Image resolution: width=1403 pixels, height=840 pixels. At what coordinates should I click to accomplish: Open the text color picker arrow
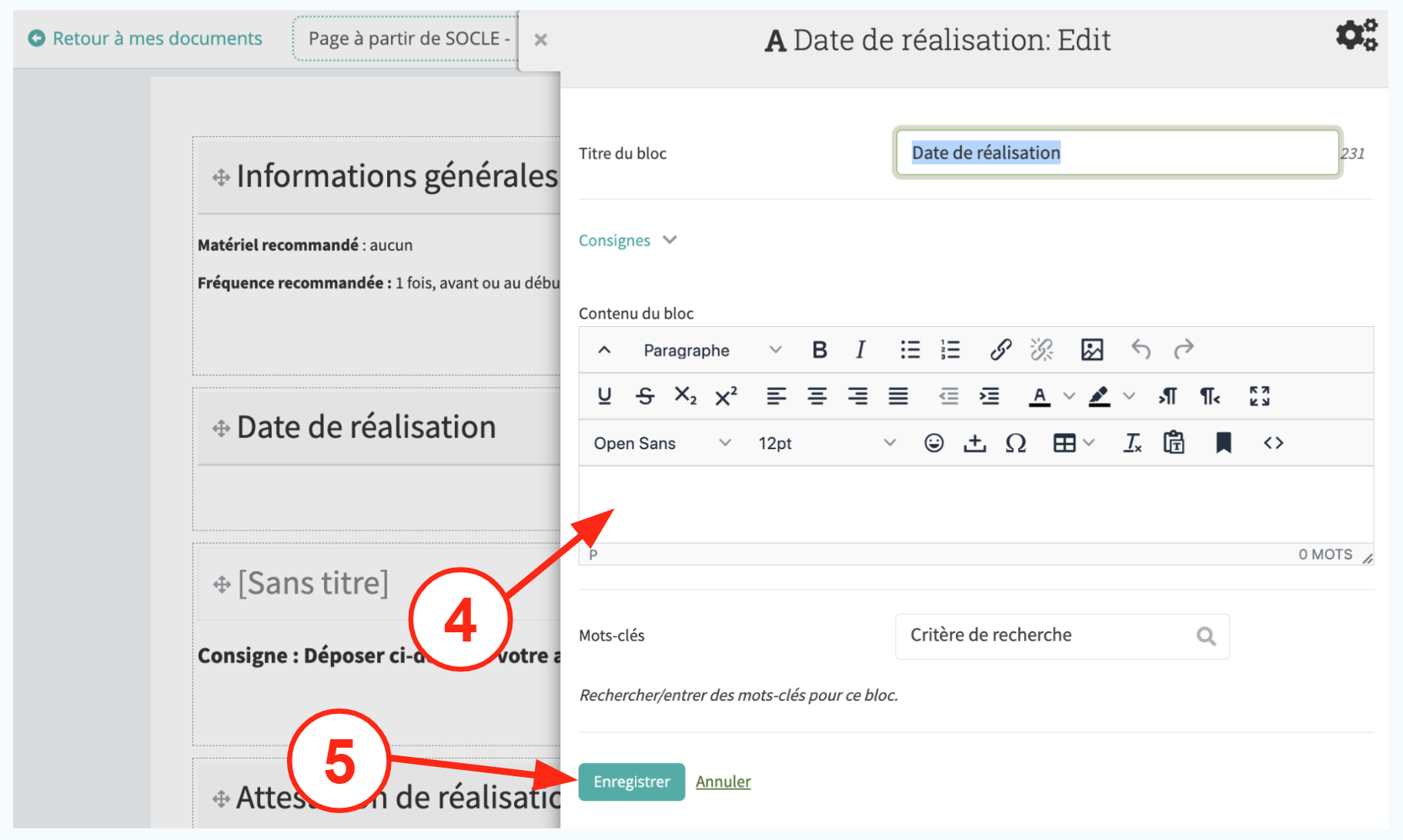pyautogui.click(x=1069, y=396)
